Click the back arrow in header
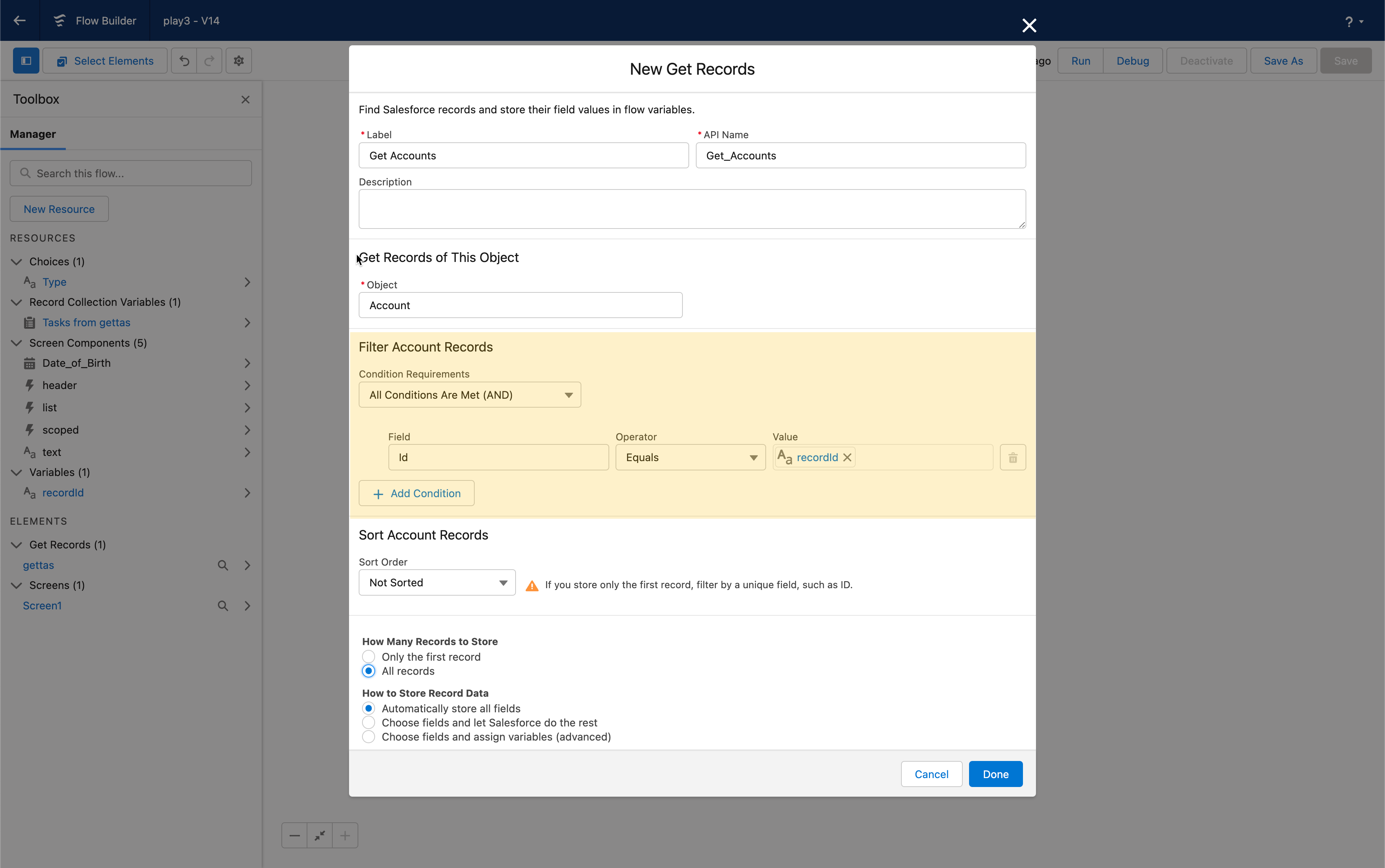Image resolution: width=1385 pixels, height=868 pixels. click(x=20, y=21)
